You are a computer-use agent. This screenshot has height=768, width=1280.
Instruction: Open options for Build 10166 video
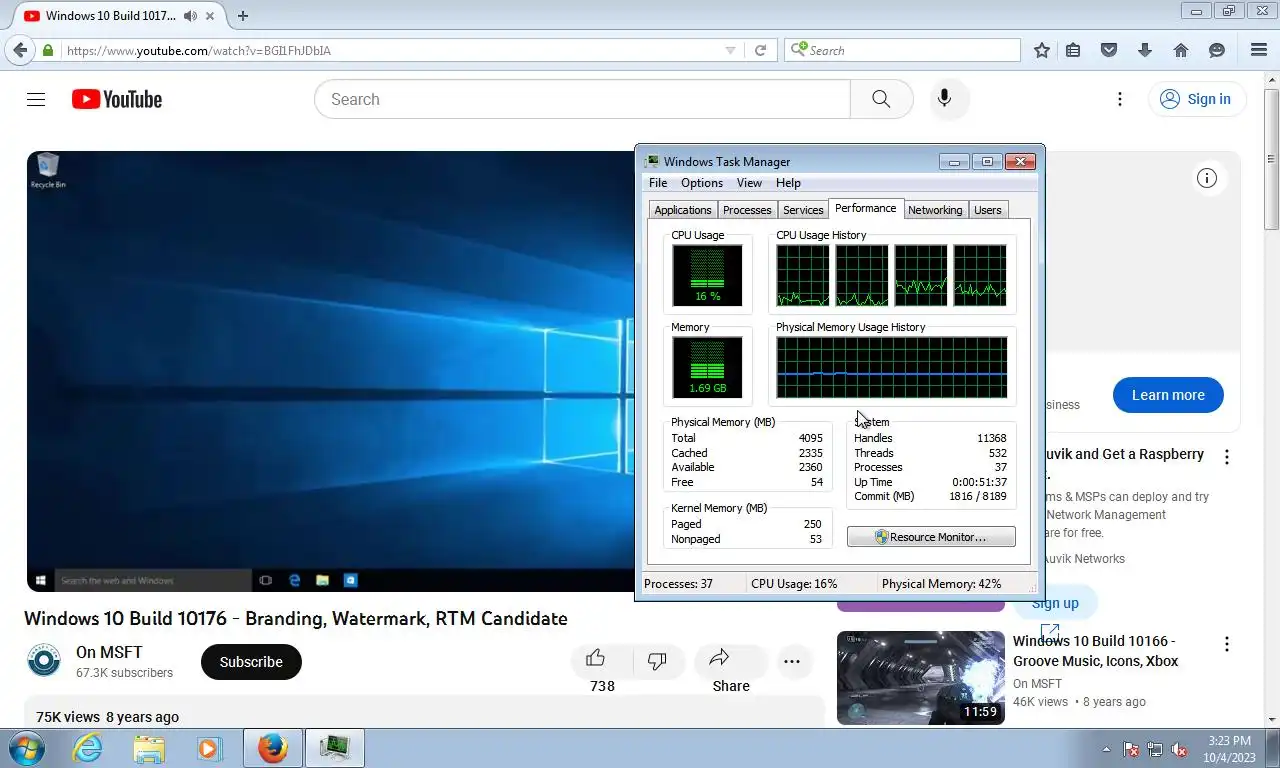[x=1227, y=644]
